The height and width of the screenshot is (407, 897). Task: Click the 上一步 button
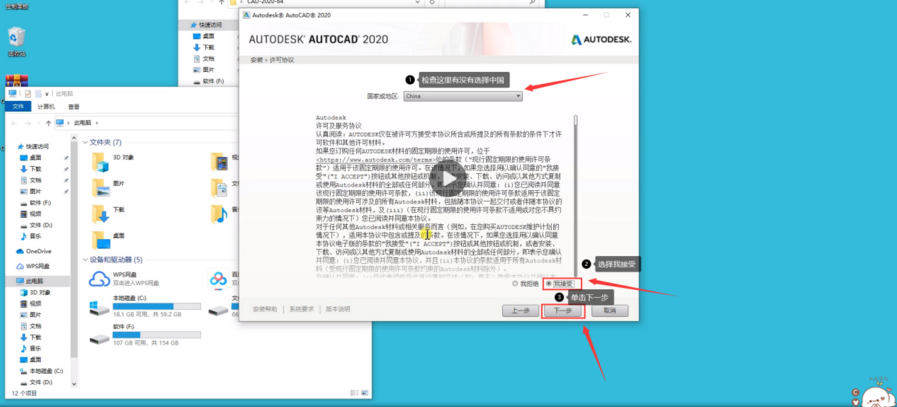point(520,311)
